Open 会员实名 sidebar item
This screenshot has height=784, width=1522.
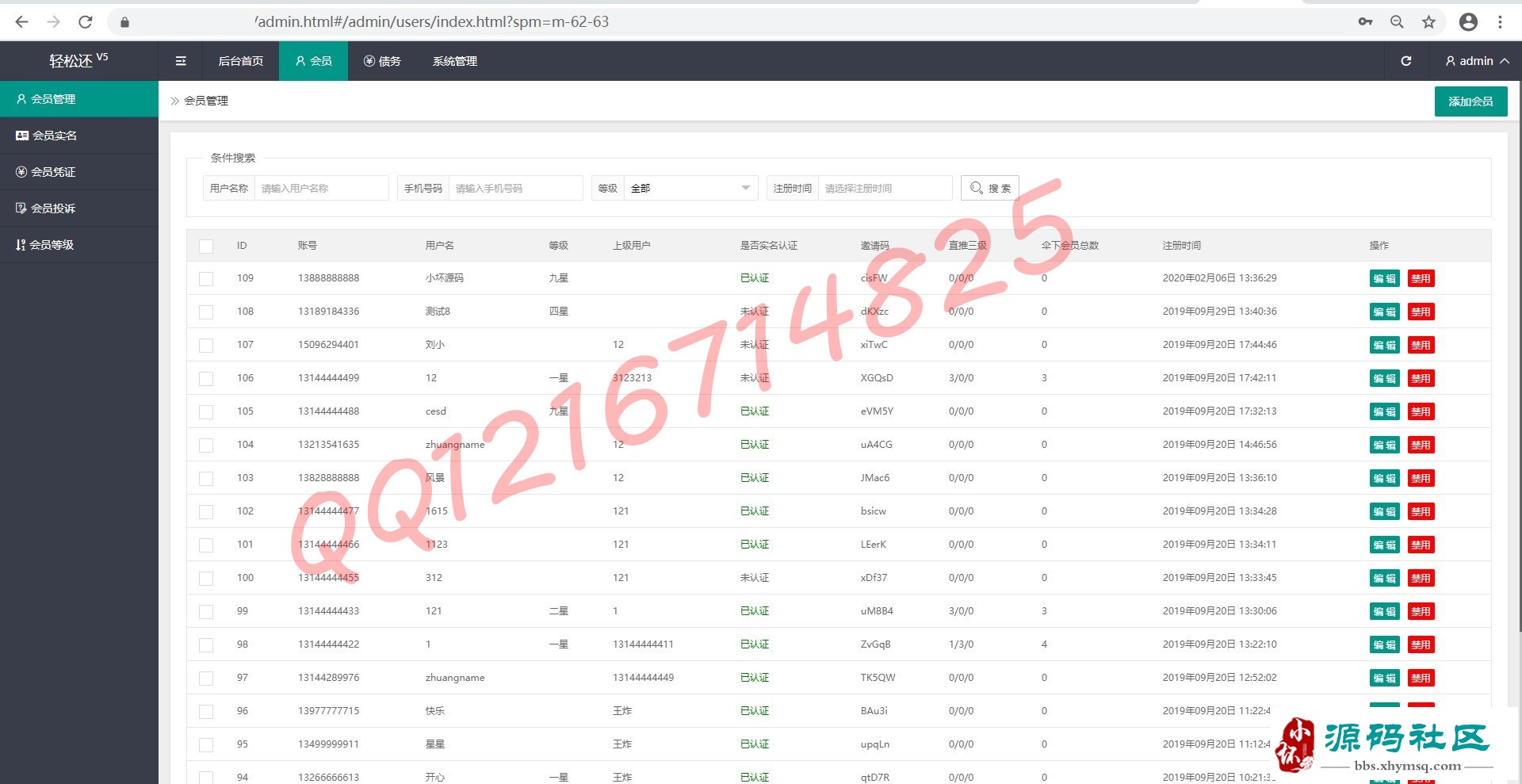tap(79, 136)
